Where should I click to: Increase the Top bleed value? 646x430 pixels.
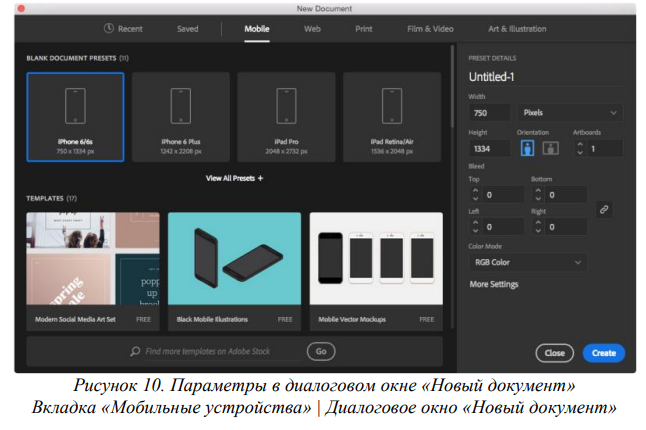coord(475,191)
